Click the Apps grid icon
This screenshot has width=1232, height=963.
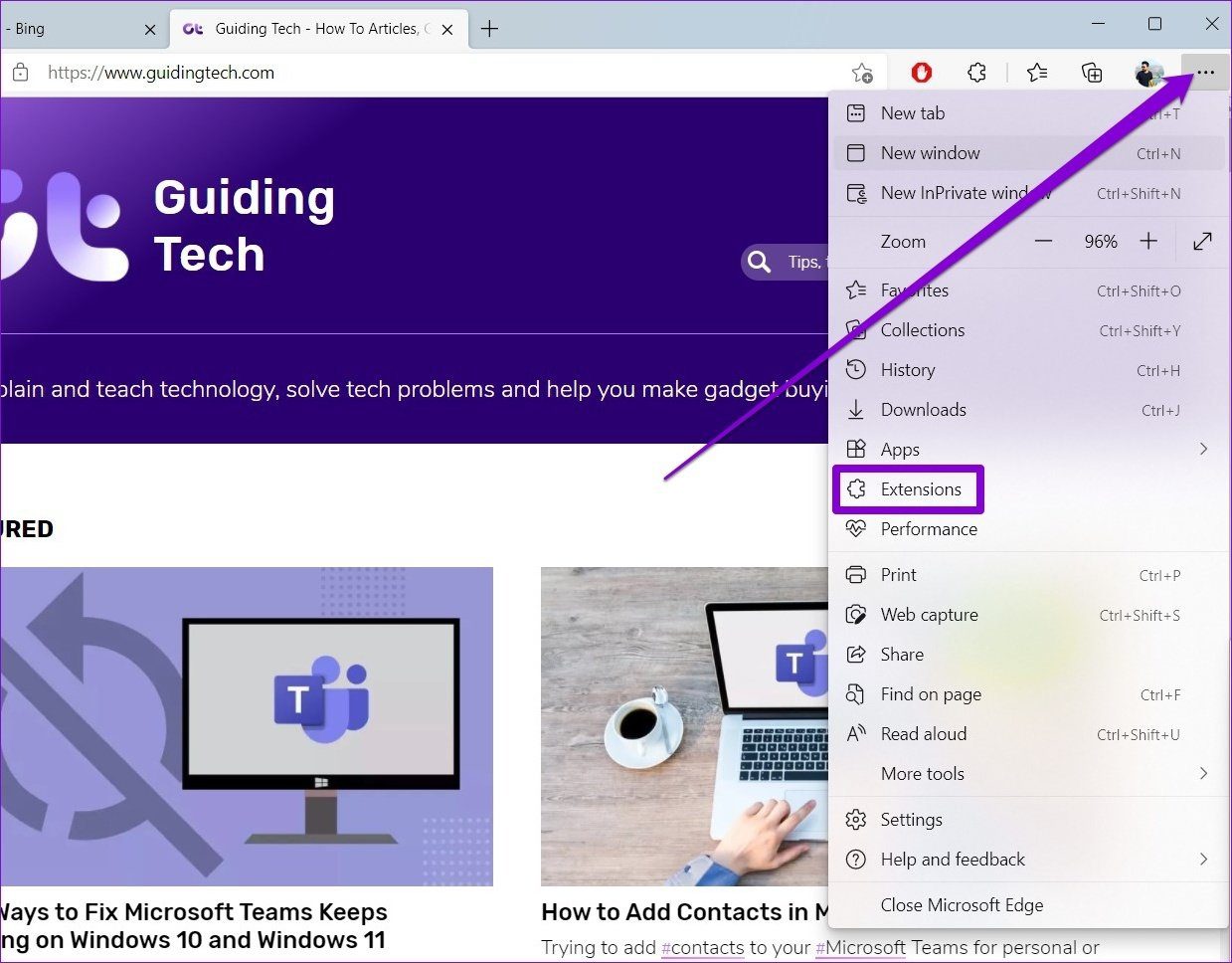pyautogui.click(x=856, y=450)
